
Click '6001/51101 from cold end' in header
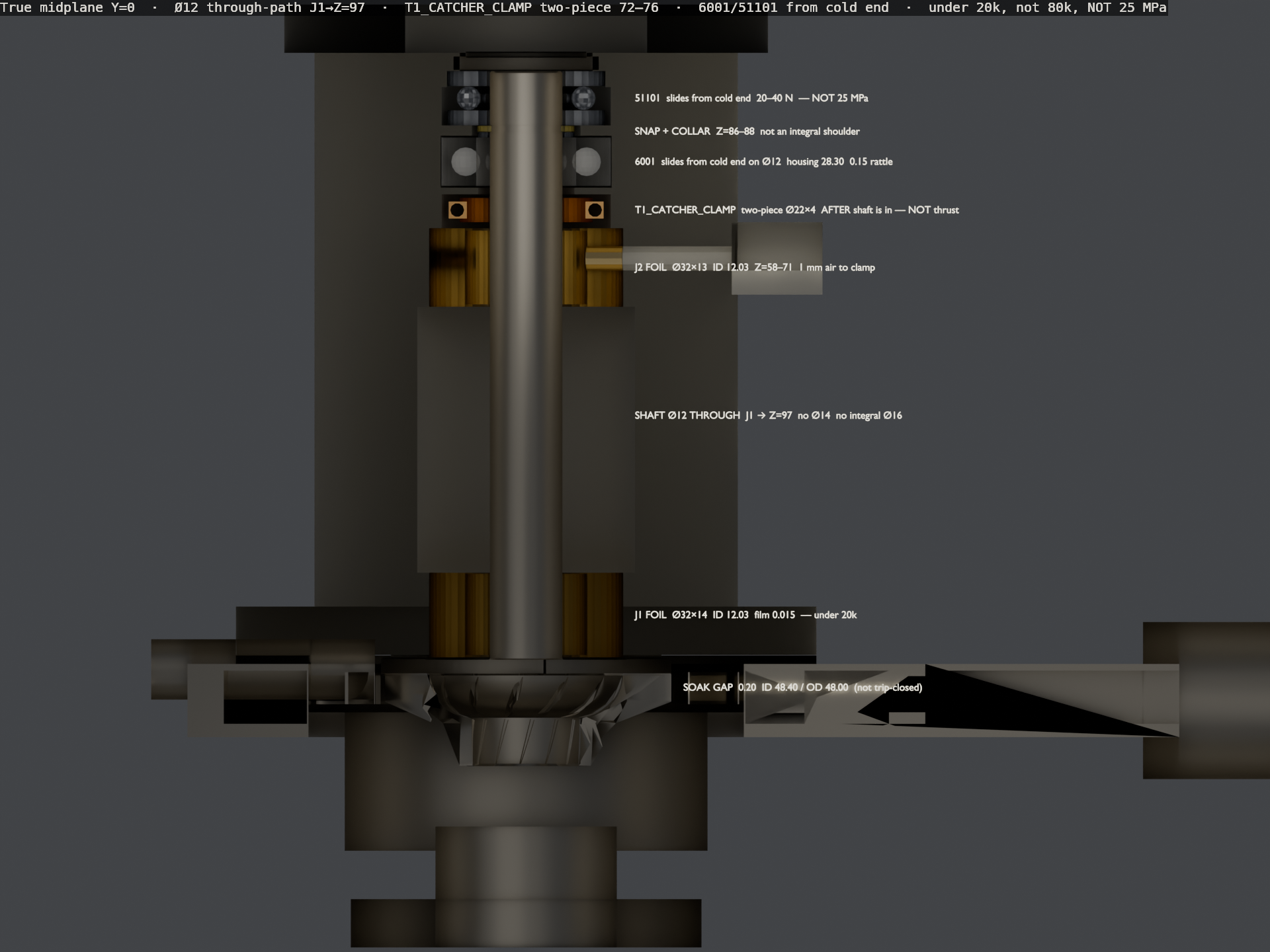(x=794, y=8)
